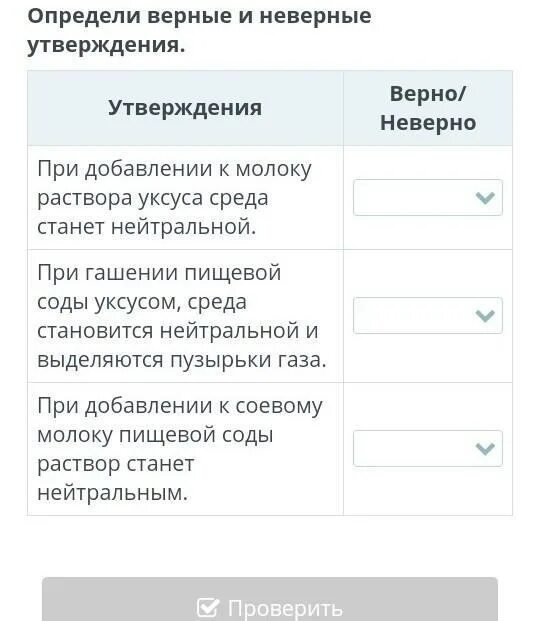
Task: Click the checkmark icon on Проверить button
Action: pyautogui.click(x=208, y=608)
